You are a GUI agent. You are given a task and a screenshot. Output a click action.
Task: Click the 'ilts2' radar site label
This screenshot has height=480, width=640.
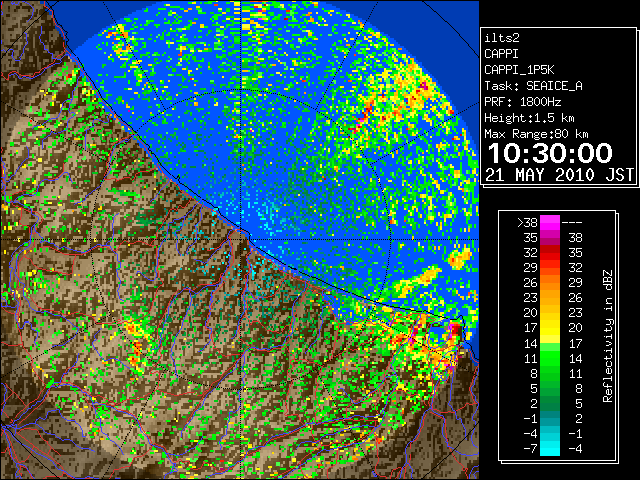pos(502,38)
